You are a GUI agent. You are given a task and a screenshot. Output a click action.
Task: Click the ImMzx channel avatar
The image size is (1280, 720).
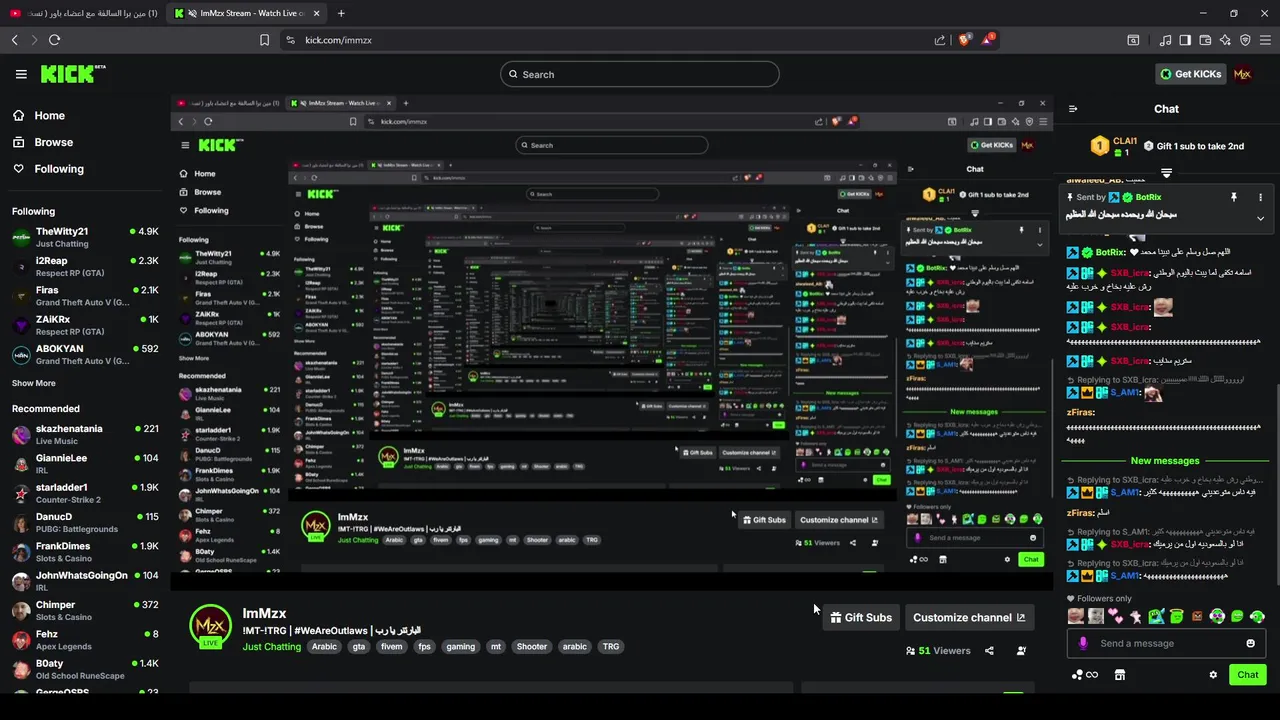coord(210,627)
